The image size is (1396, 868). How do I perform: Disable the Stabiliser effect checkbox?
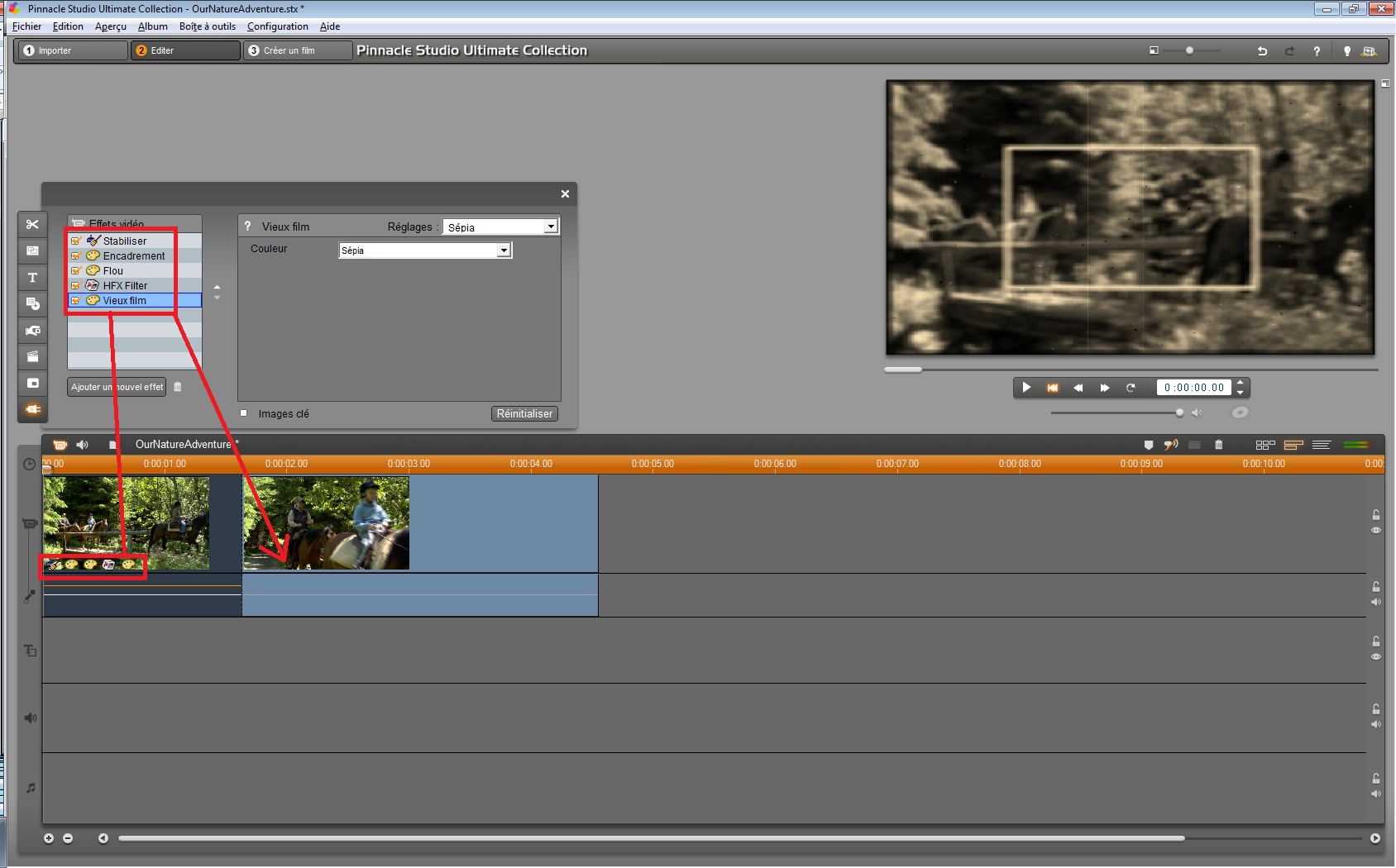[76, 241]
